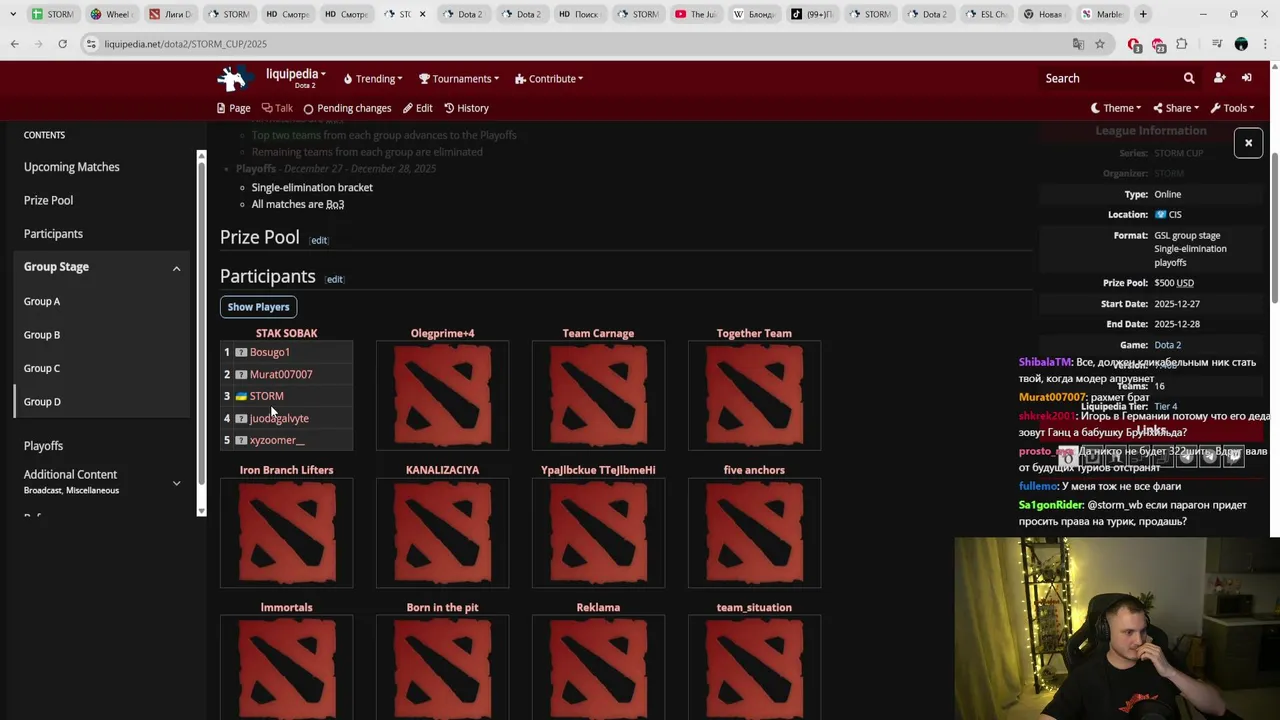Click the search magnifier icon
1280x720 pixels.
(x=1189, y=78)
